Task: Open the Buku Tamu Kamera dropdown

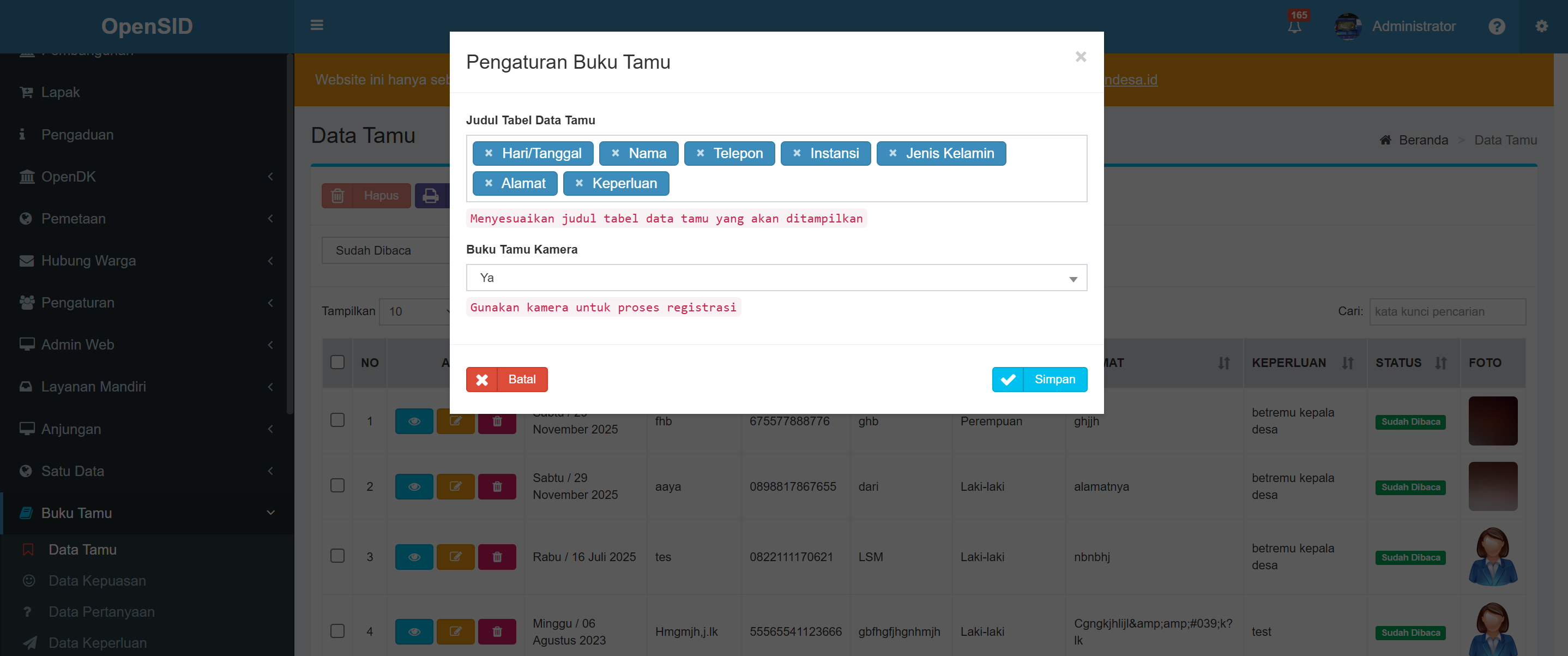Action: tap(776, 278)
